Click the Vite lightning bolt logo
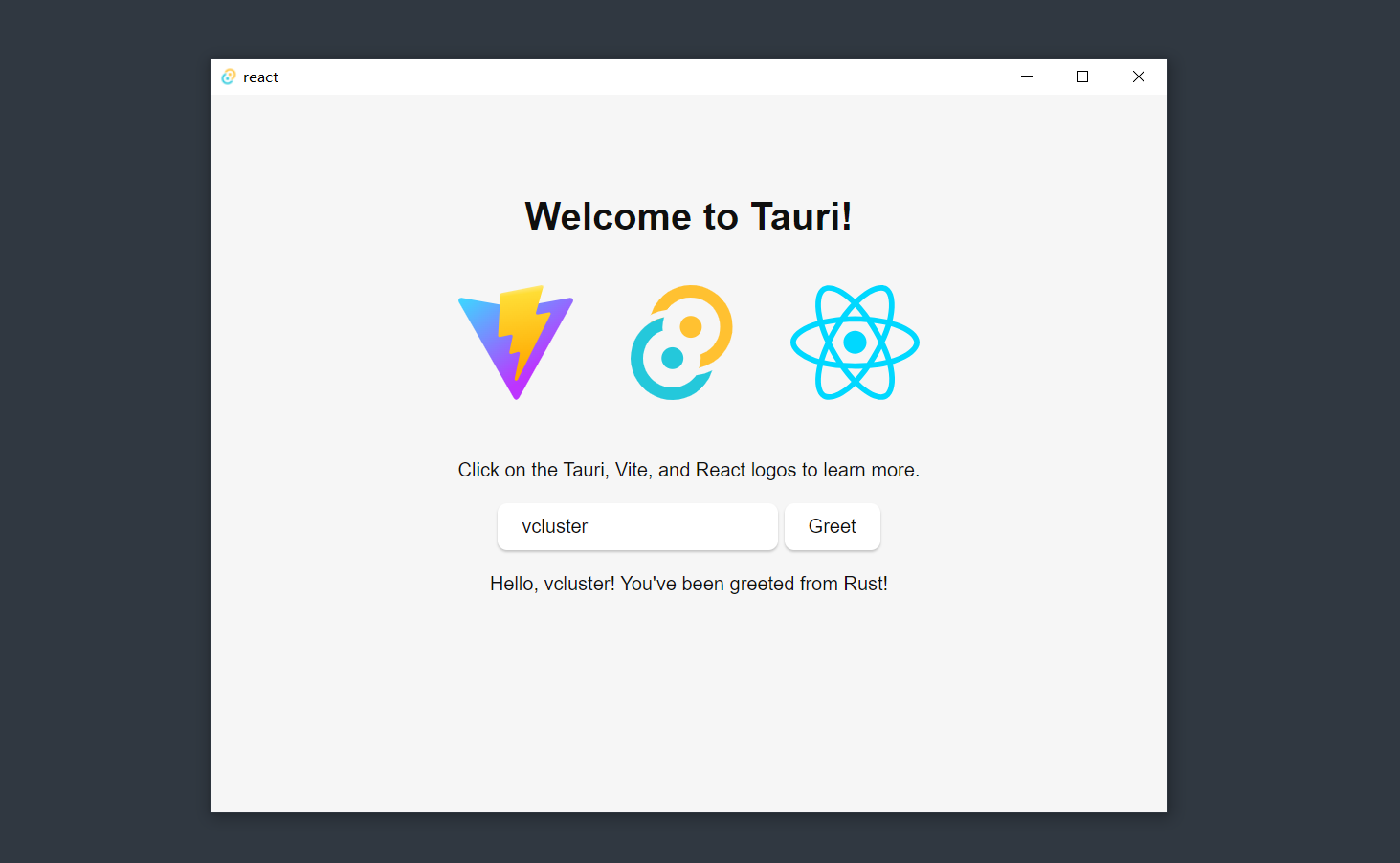Screen dimensions: 1400x863 coord(516,343)
